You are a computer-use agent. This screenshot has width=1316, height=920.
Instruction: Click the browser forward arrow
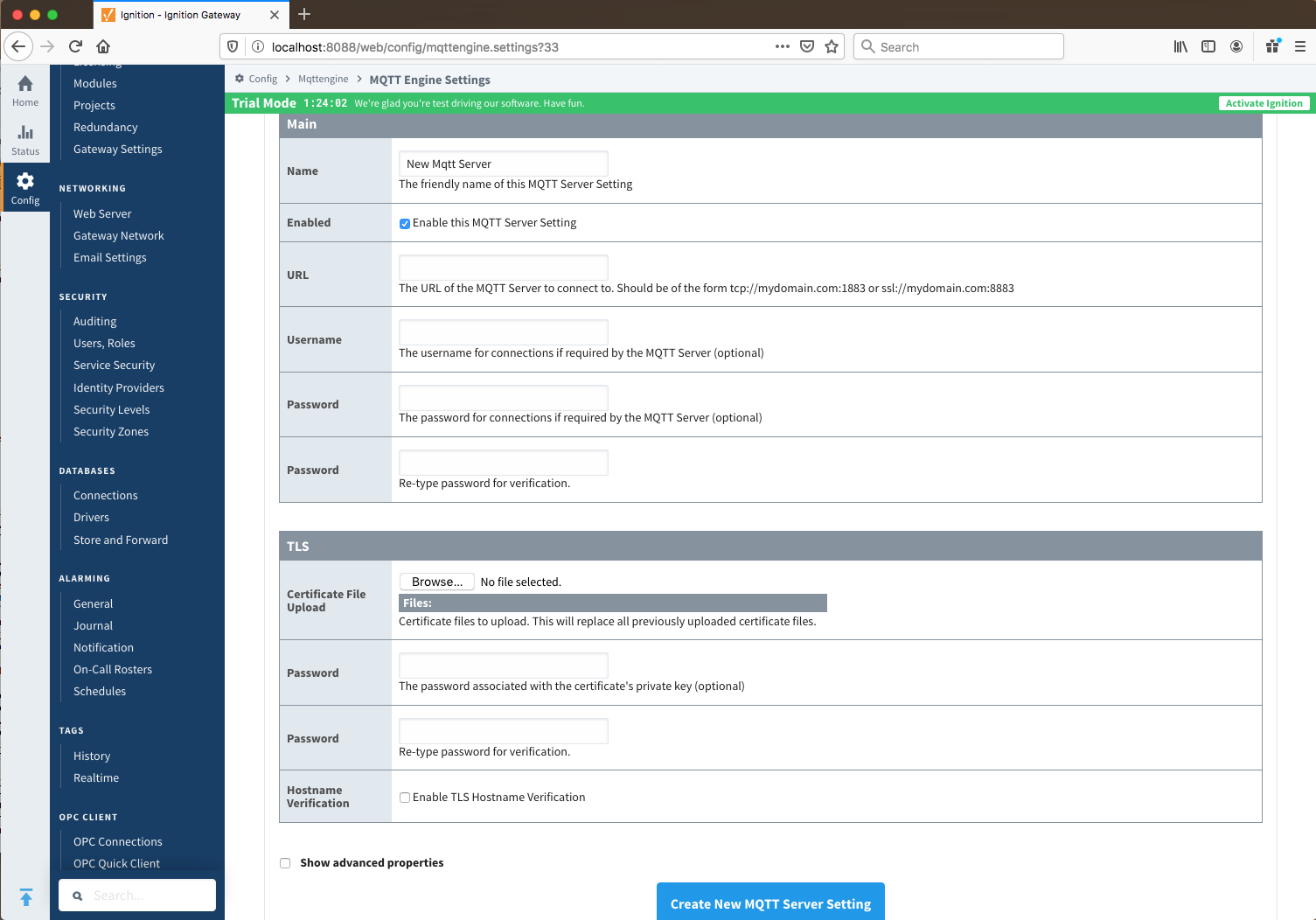click(47, 46)
